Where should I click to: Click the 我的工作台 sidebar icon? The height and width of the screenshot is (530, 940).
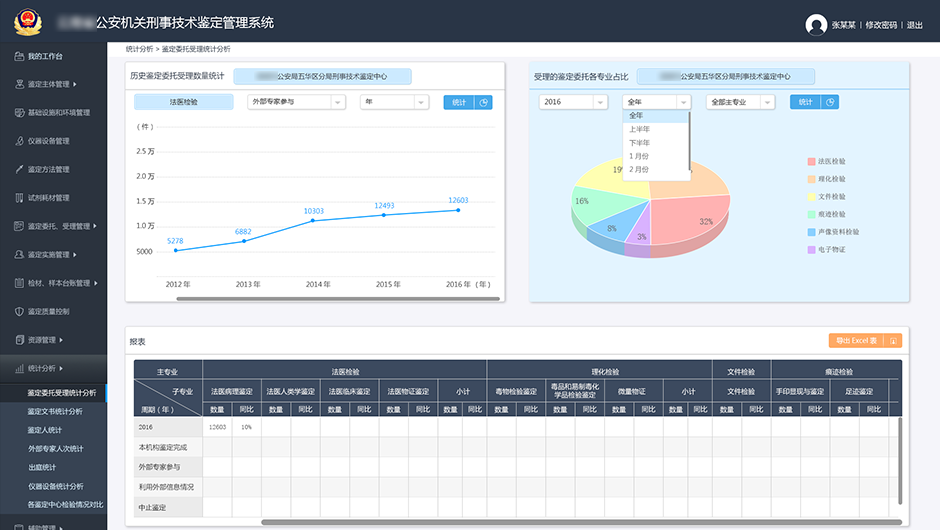19,56
